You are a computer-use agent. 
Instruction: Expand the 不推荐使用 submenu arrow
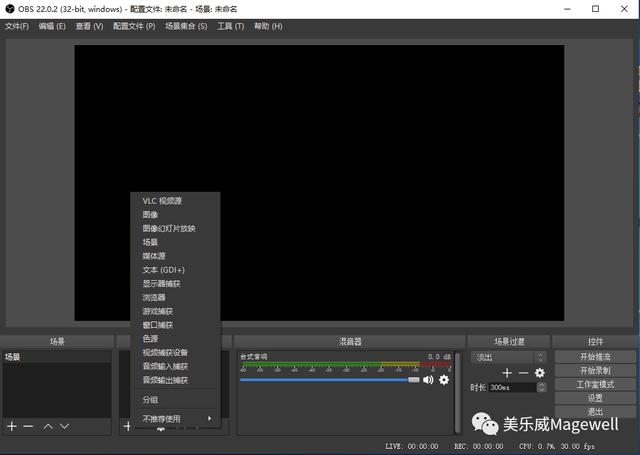pos(209,418)
